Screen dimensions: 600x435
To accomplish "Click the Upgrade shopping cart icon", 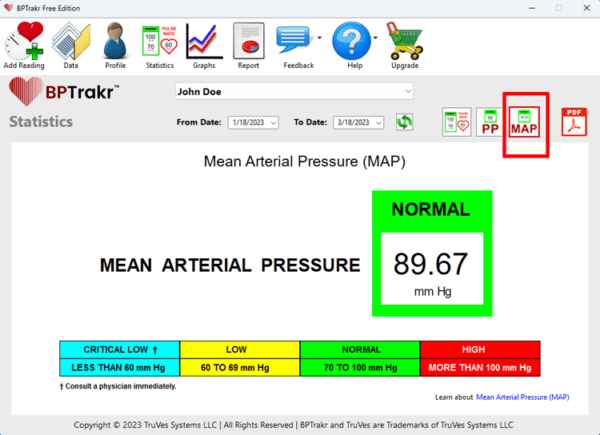I will [404, 40].
